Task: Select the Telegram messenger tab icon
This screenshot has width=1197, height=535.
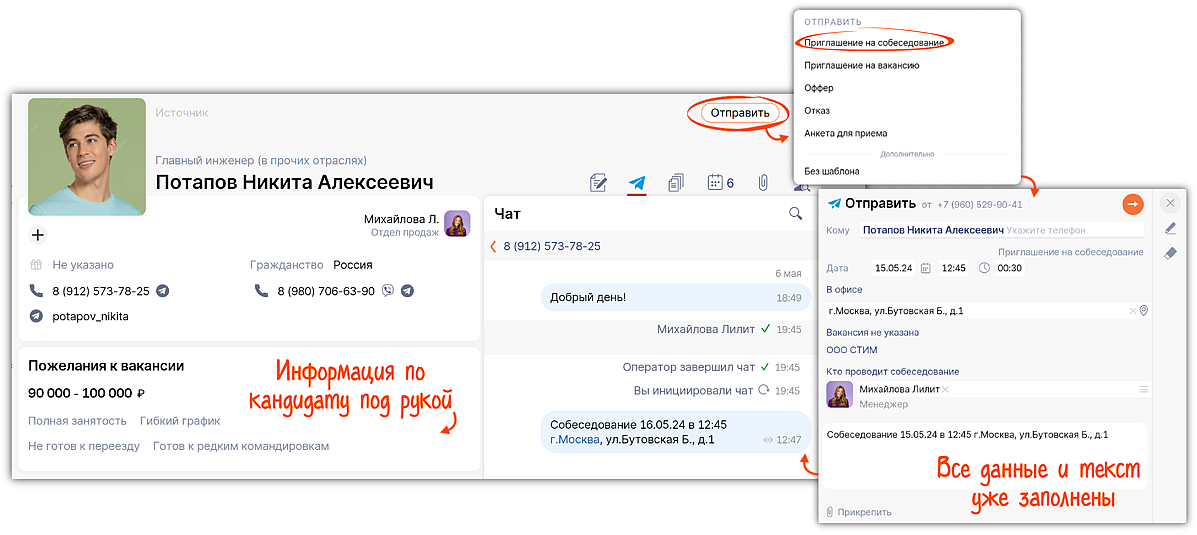Action: tap(637, 183)
